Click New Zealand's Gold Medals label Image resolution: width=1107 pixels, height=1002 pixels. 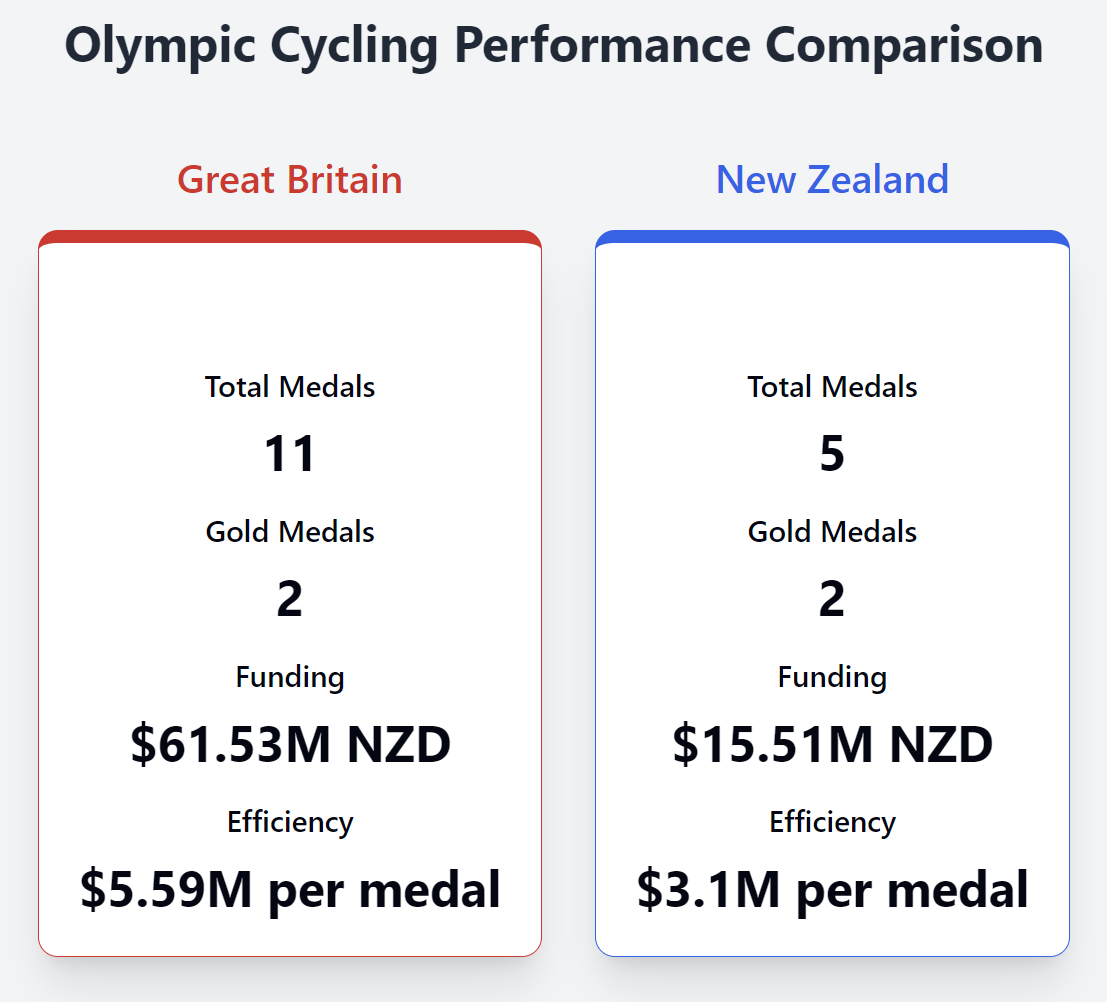click(x=832, y=532)
